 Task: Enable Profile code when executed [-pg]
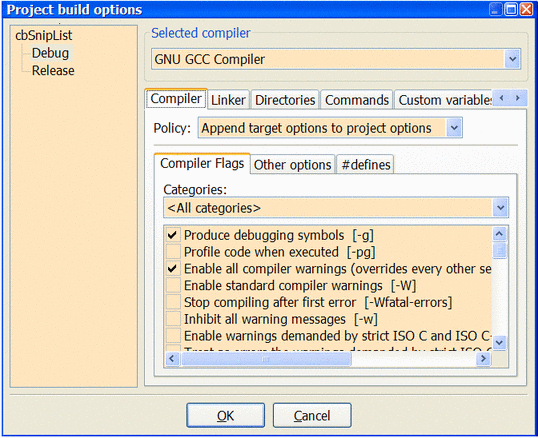point(173,252)
